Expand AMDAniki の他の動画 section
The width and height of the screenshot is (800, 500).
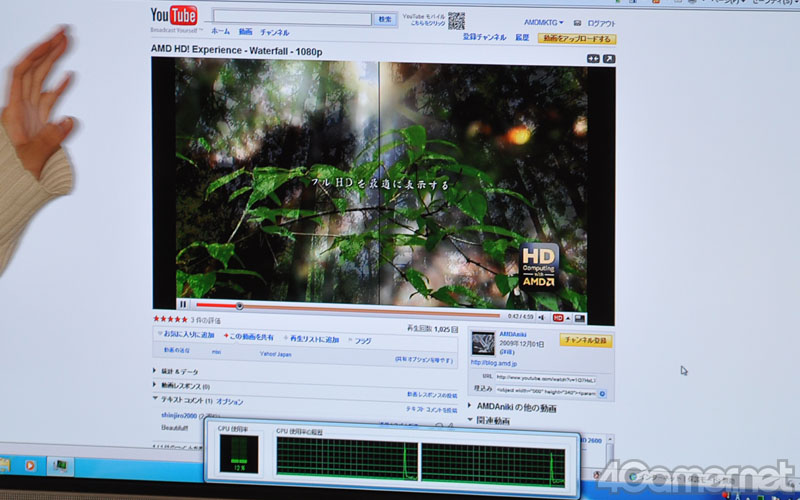512,407
